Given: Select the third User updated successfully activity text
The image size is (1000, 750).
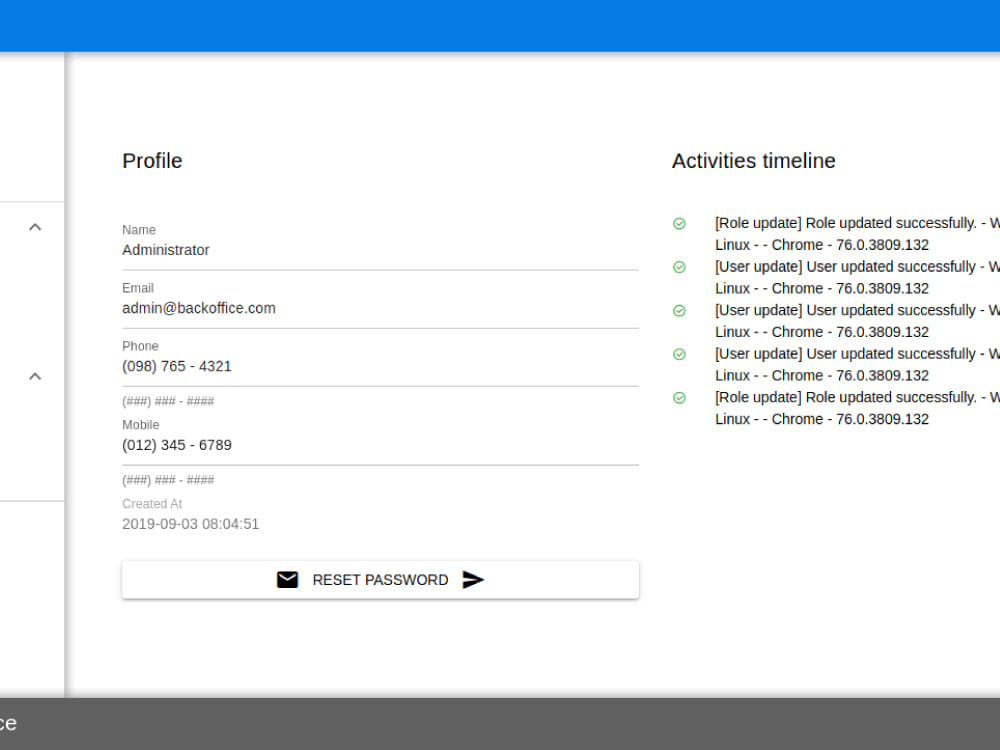Looking at the screenshot, I should [857, 354].
